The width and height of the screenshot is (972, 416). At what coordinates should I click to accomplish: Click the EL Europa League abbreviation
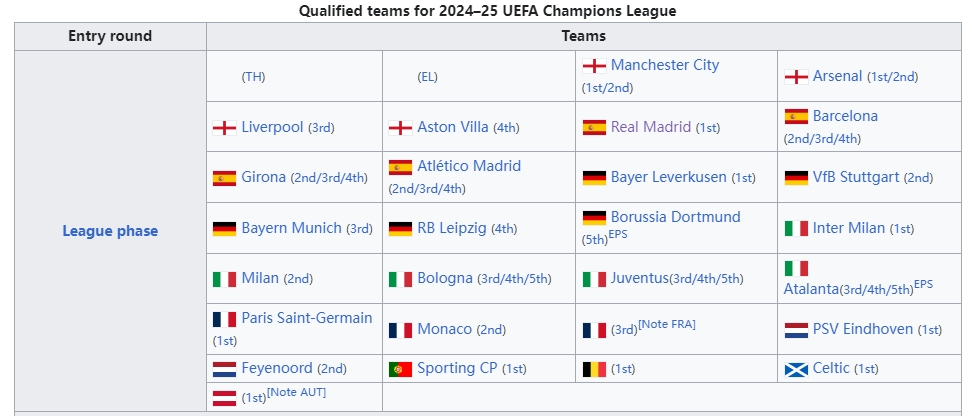tap(427, 77)
